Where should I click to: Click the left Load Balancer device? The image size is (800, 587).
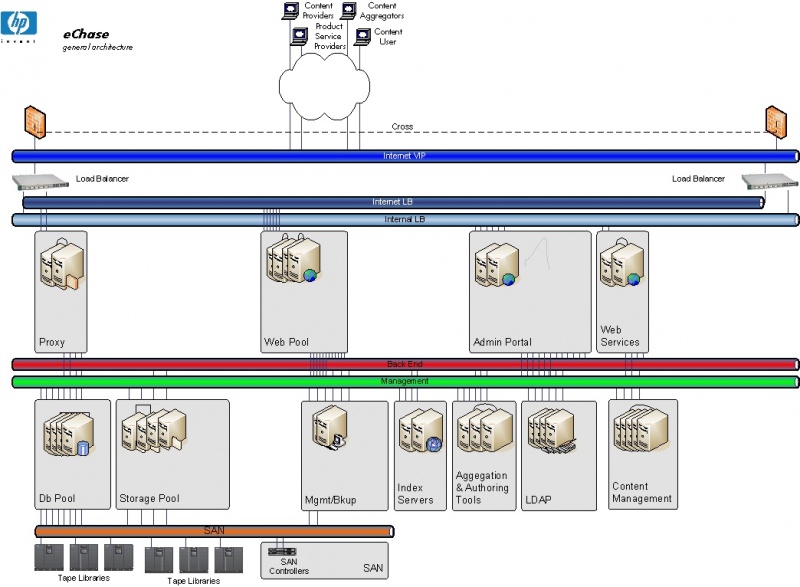[x=38, y=181]
